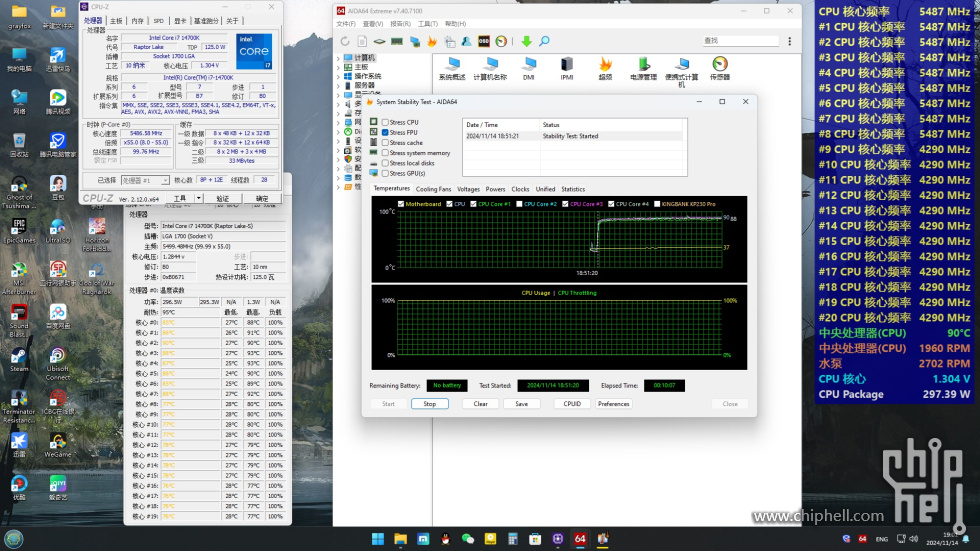Open the CPUID button
The height and width of the screenshot is (551, 980).
(x=572, y=404)
